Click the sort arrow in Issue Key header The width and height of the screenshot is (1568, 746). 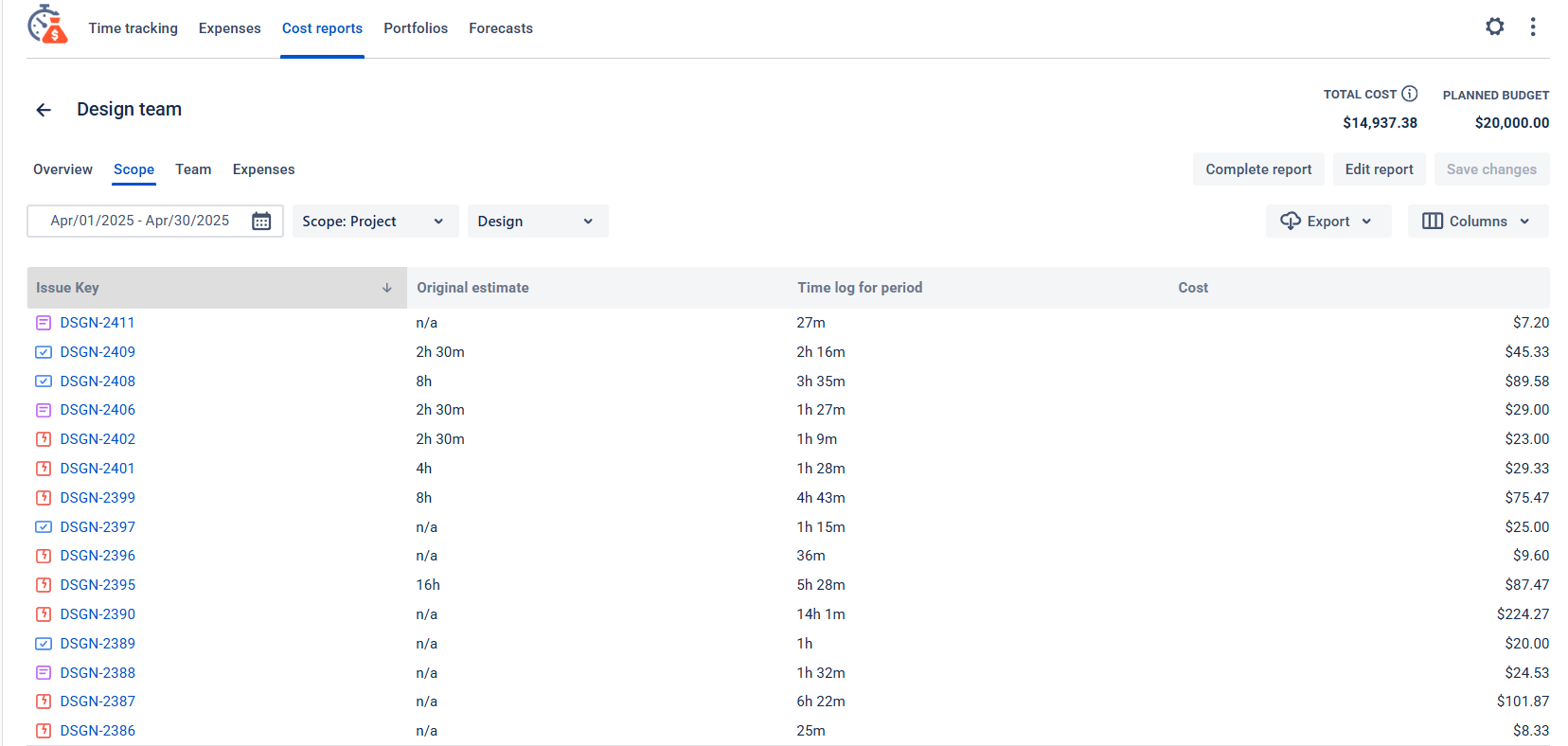coord(387,288)
